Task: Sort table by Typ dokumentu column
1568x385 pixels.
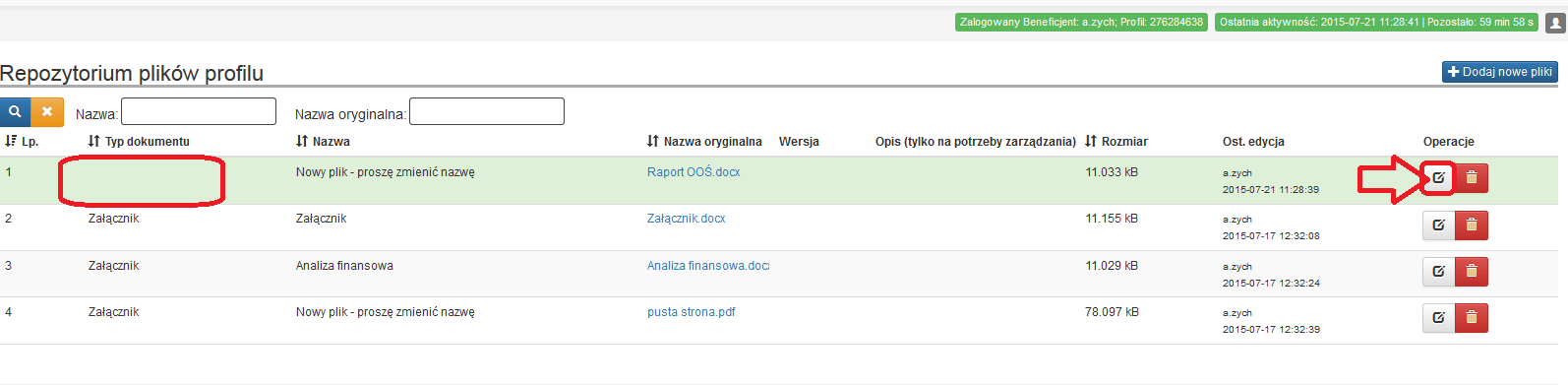Action: 139,142
